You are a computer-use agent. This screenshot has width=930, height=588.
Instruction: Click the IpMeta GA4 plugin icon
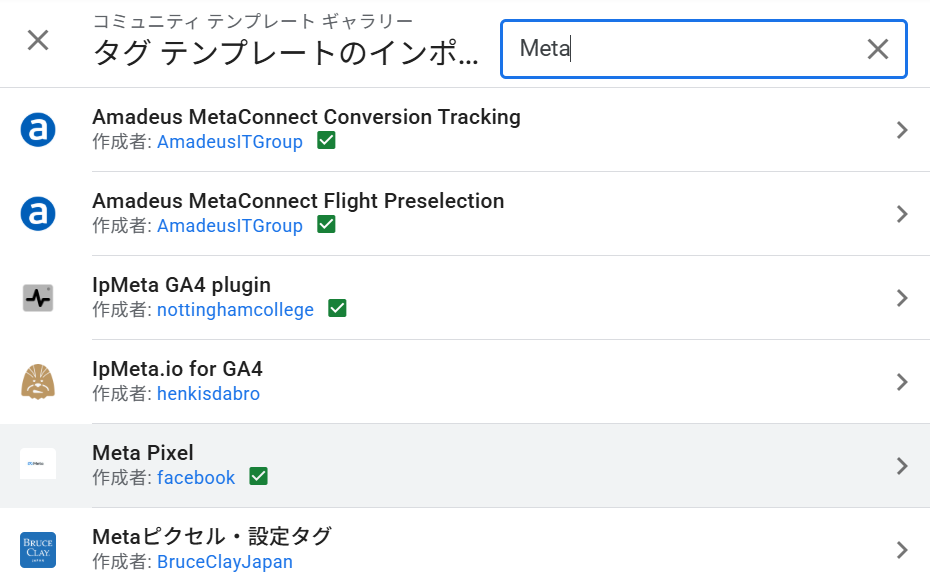click(38, 298)
